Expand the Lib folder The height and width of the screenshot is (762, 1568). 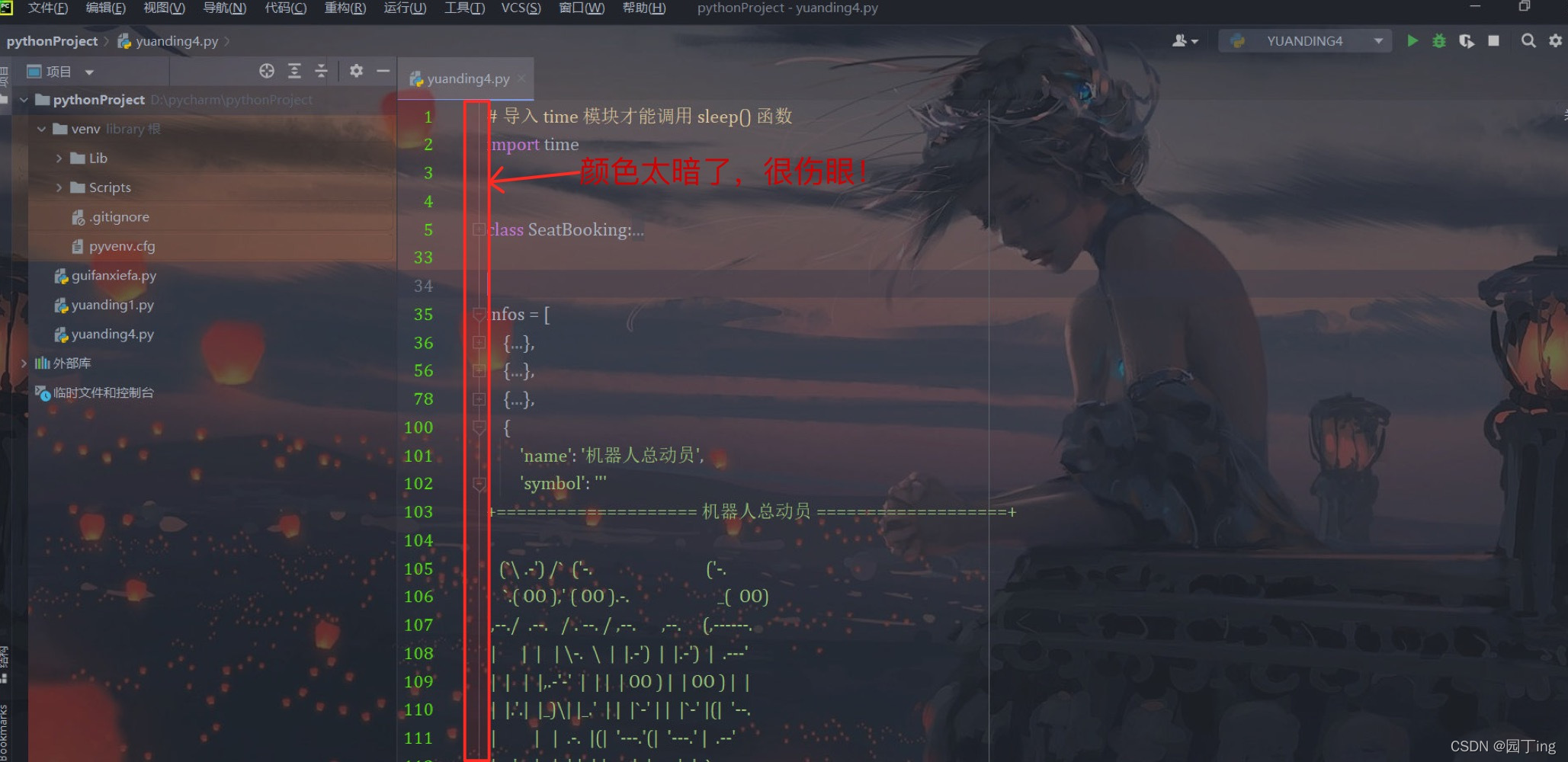coord(59,158)
